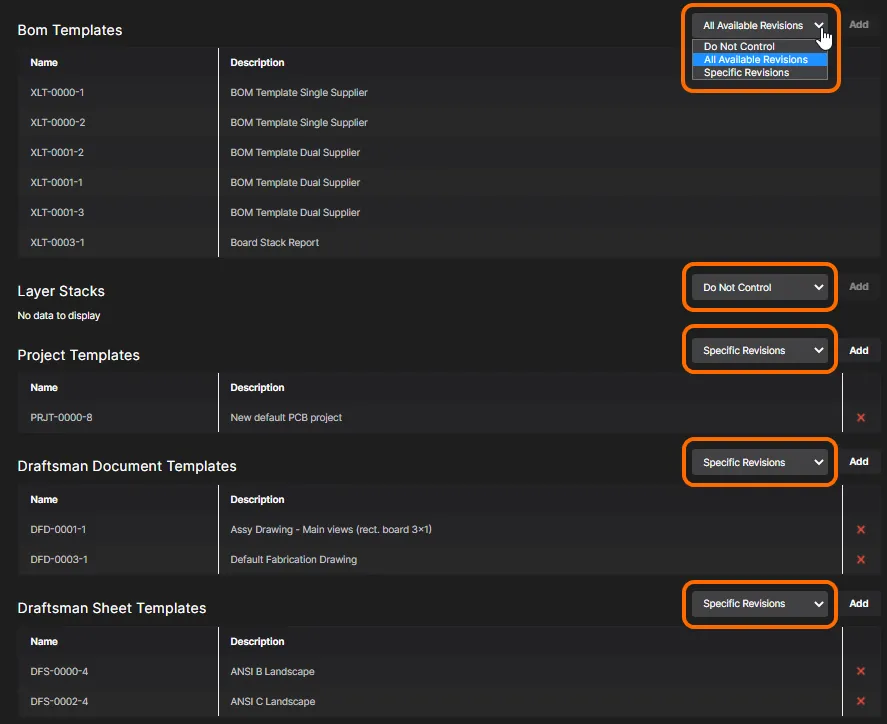Open the Layer Stacks revision control dropdown

760,288
